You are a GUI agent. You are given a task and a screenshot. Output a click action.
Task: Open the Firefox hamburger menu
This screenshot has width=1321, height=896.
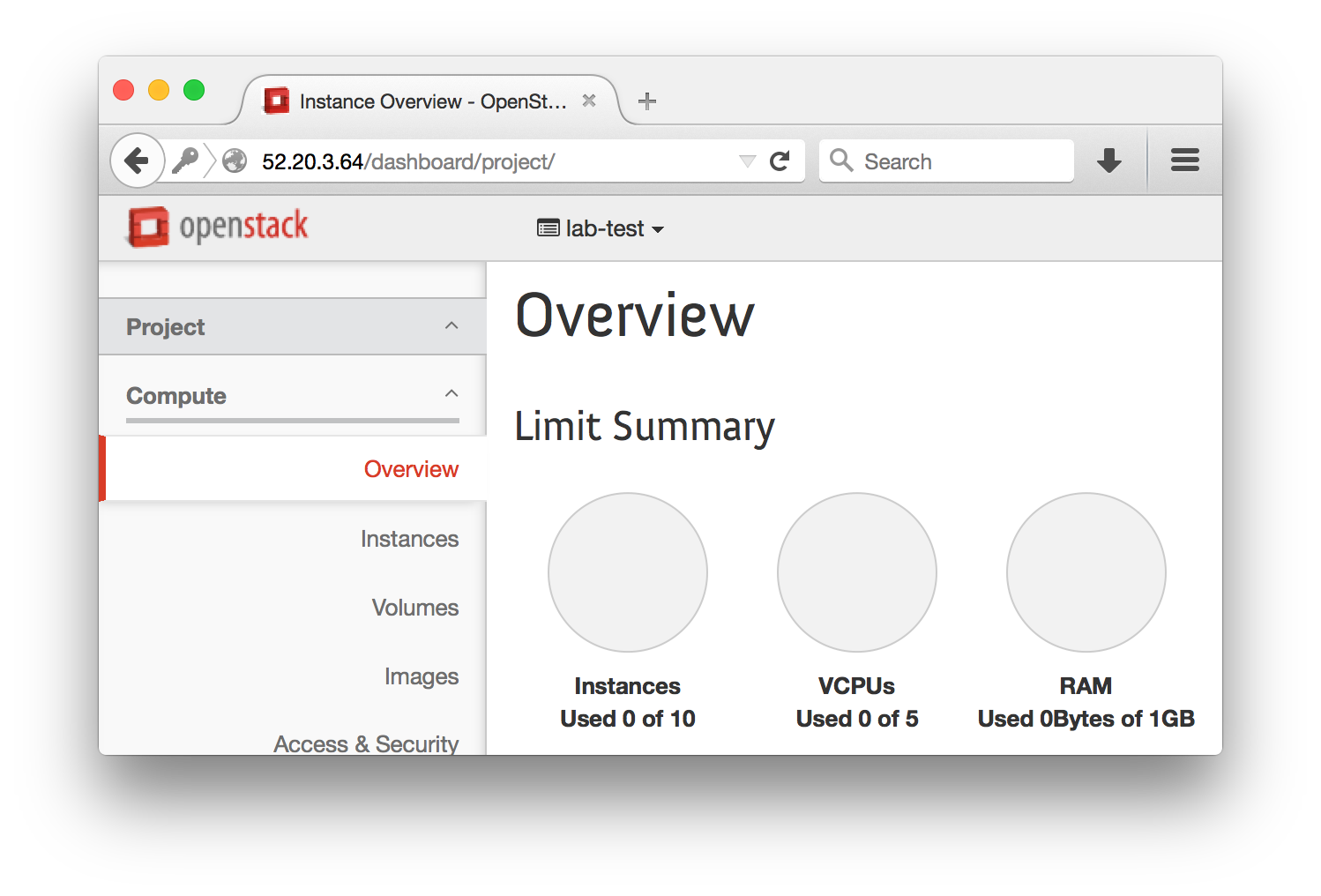[x=1184, y=161]
